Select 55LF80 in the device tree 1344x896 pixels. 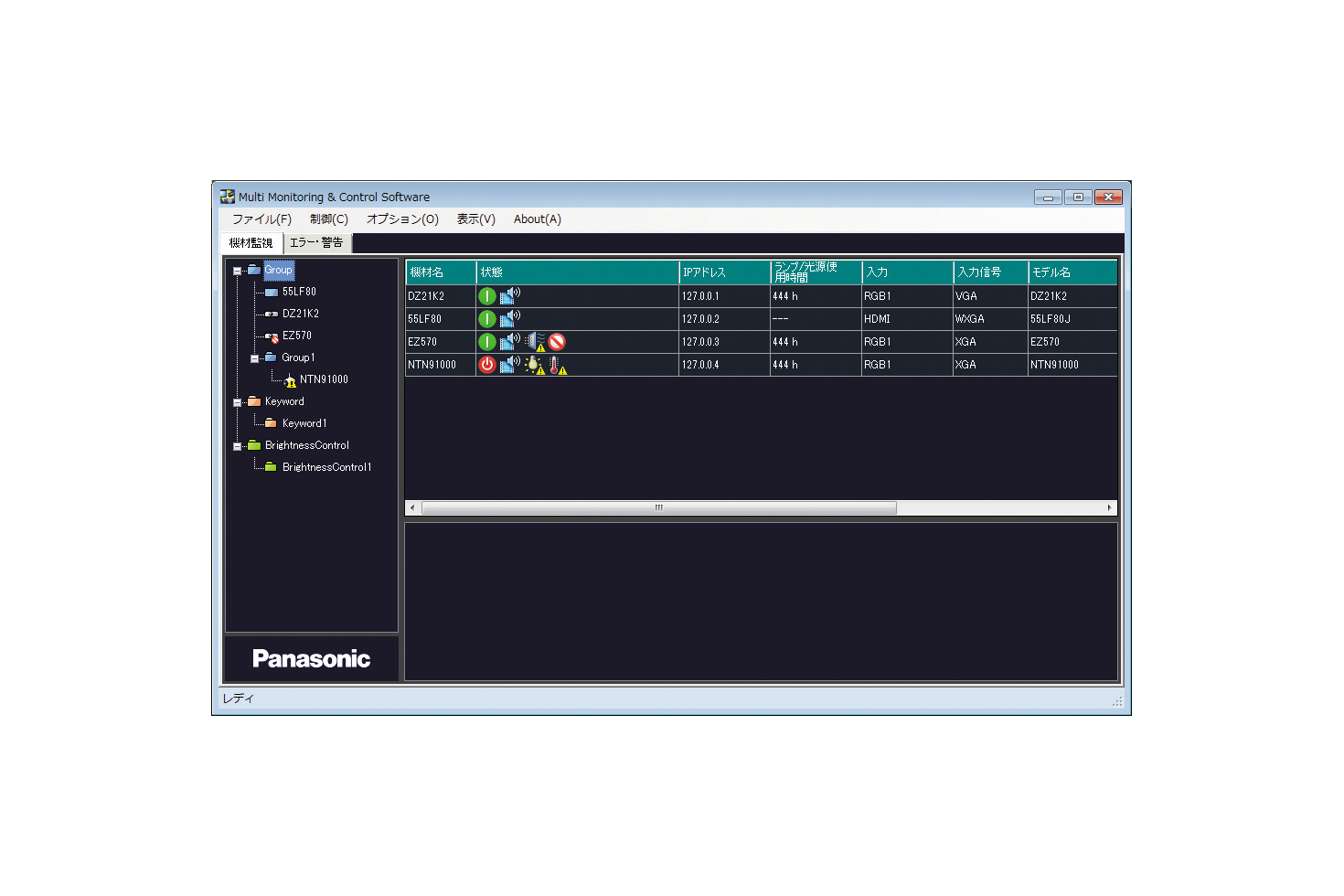tap(299, 292)
